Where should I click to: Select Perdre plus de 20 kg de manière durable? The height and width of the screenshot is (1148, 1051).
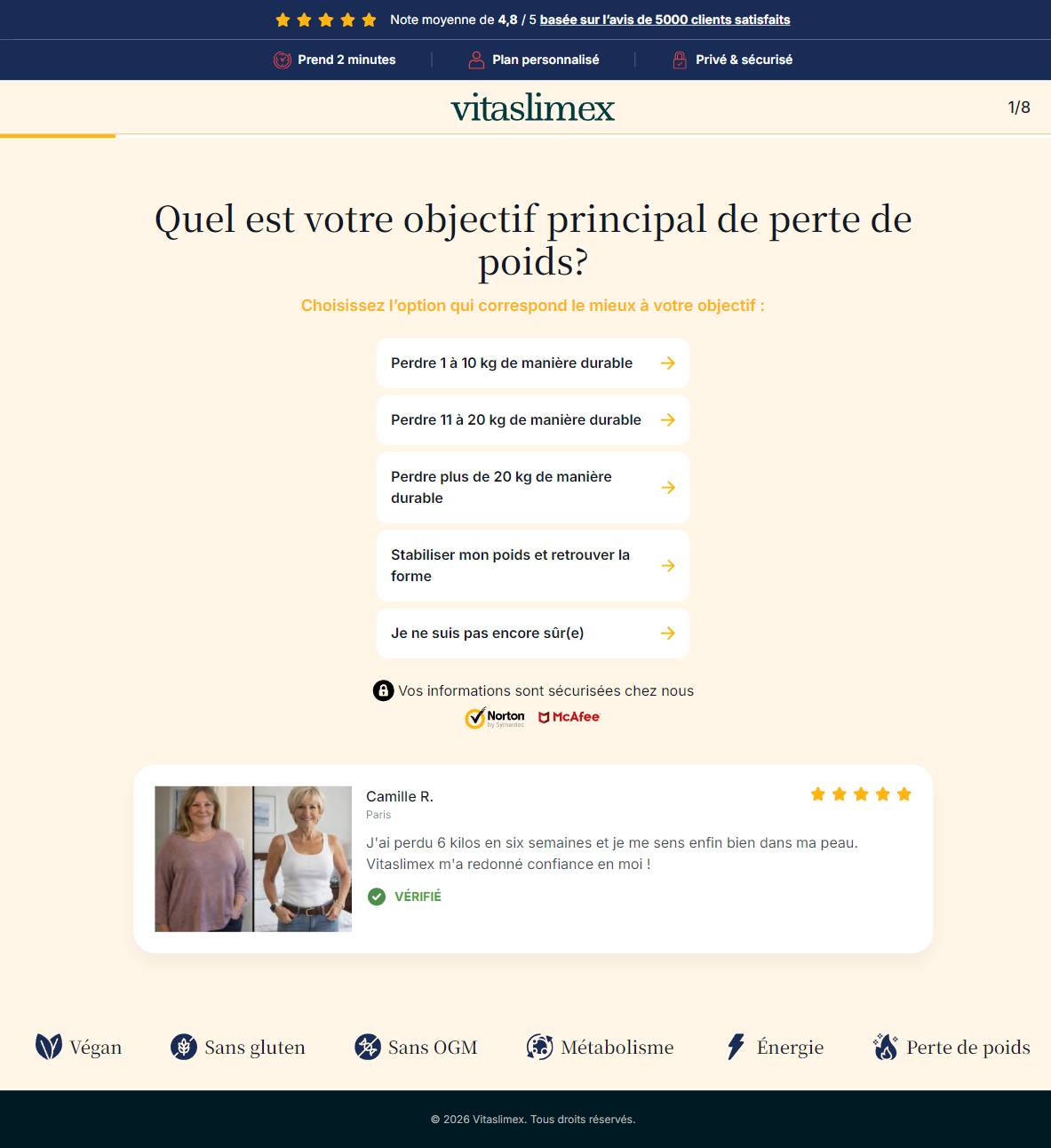tap(533, 487)
